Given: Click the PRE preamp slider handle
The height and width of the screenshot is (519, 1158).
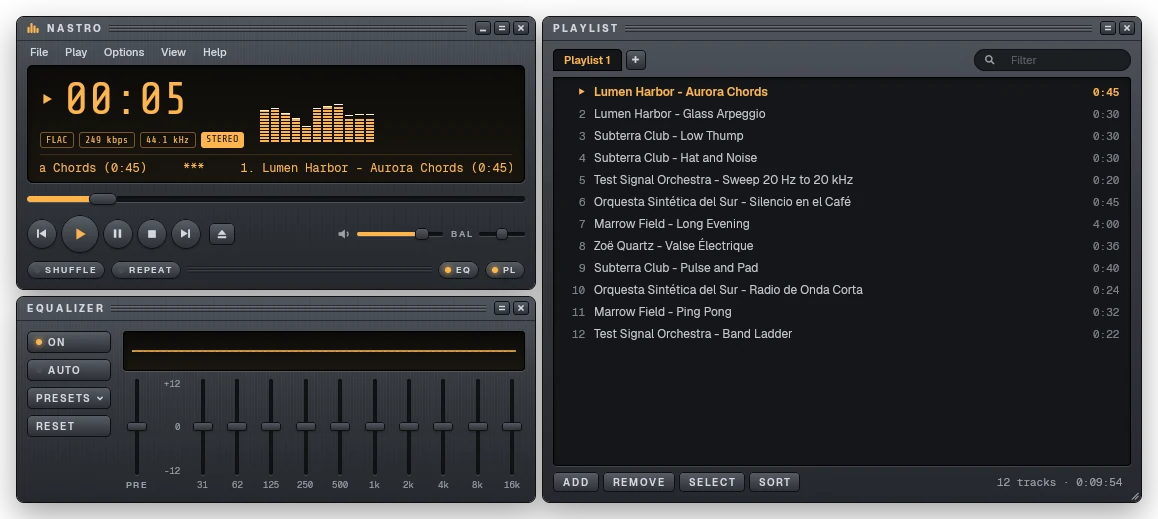Looking at the screenshot, I should tap(137, 427).
